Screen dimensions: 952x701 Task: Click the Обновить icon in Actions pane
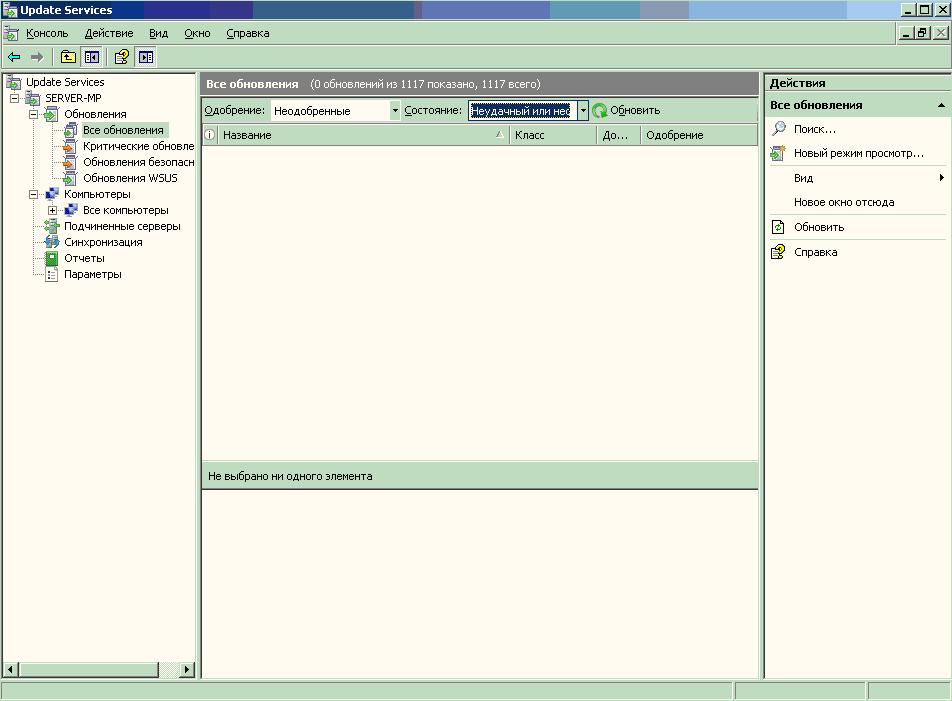pyautogui.click(x=778, y=227)
